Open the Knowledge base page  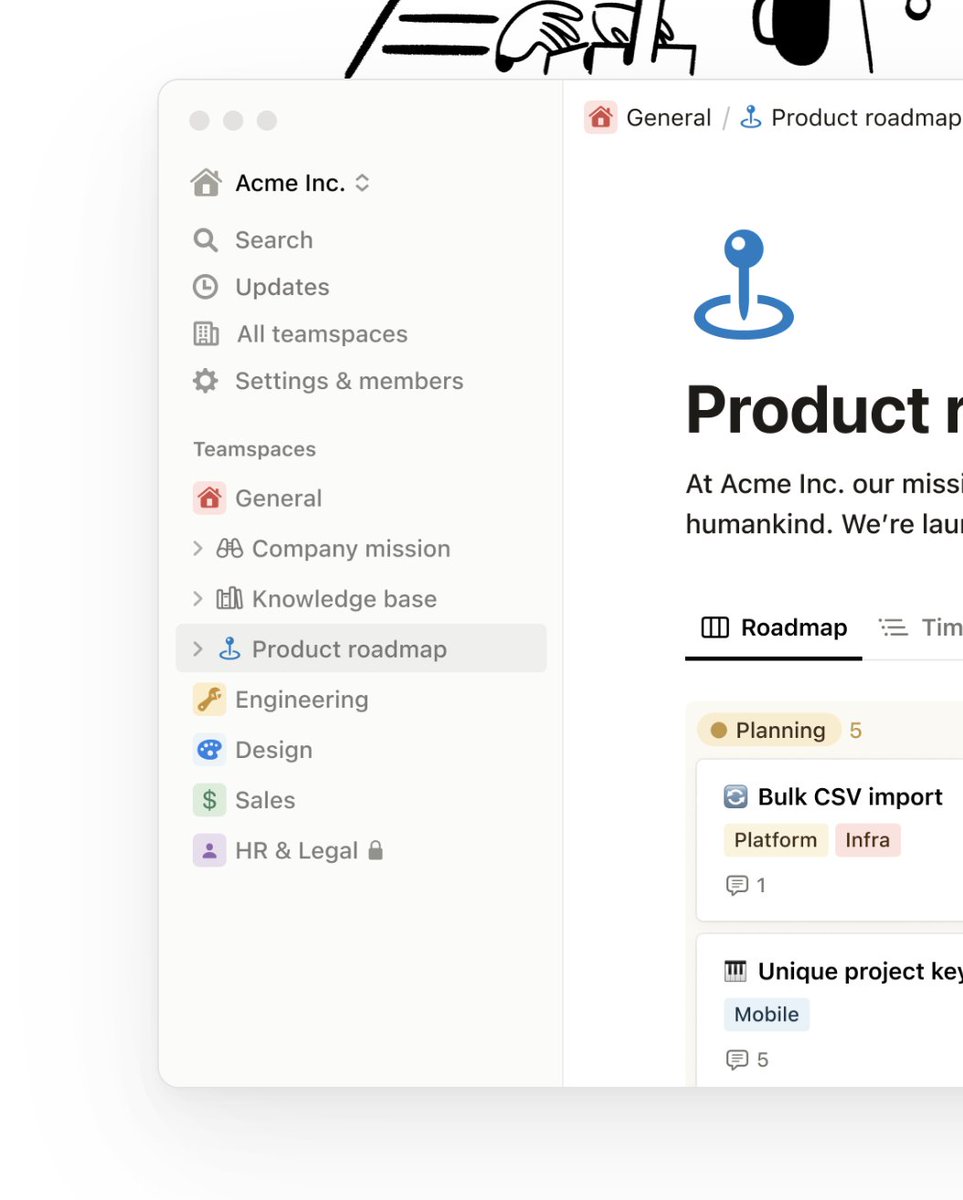[x=344, y=599]
